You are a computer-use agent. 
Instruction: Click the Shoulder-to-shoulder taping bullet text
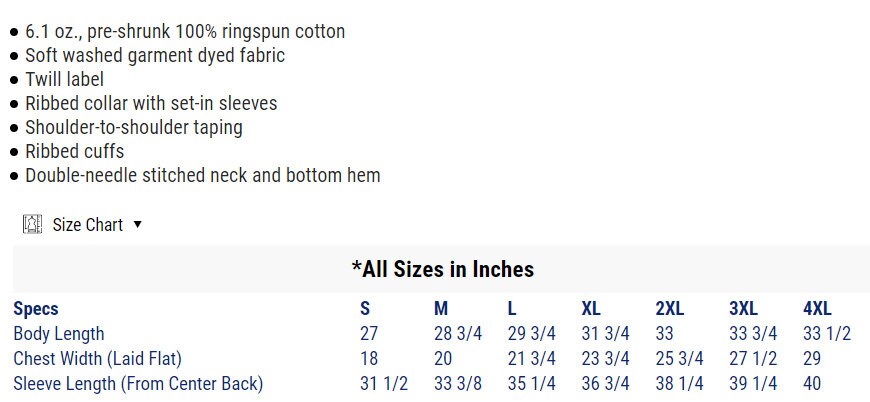tap(133, 127)
